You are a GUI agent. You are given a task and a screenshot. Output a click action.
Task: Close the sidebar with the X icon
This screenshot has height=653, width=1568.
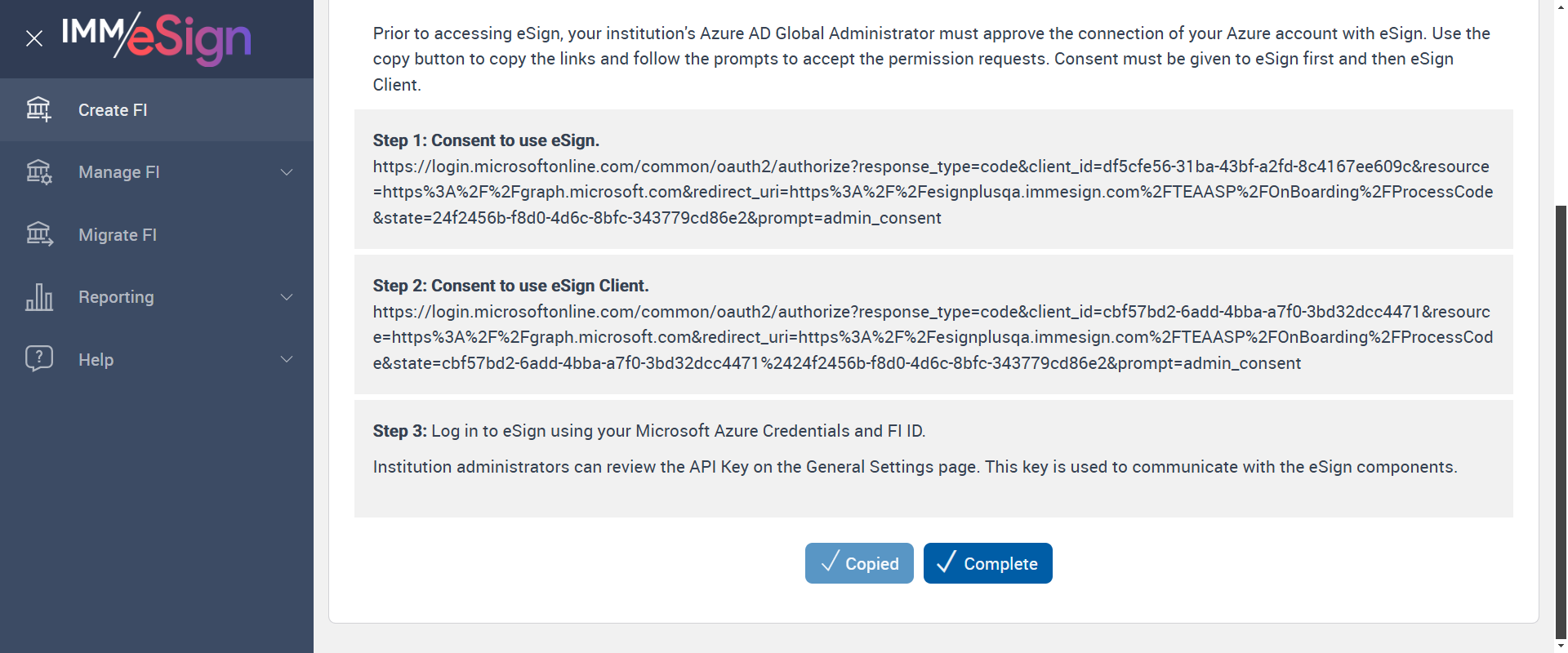click(34, 38)
